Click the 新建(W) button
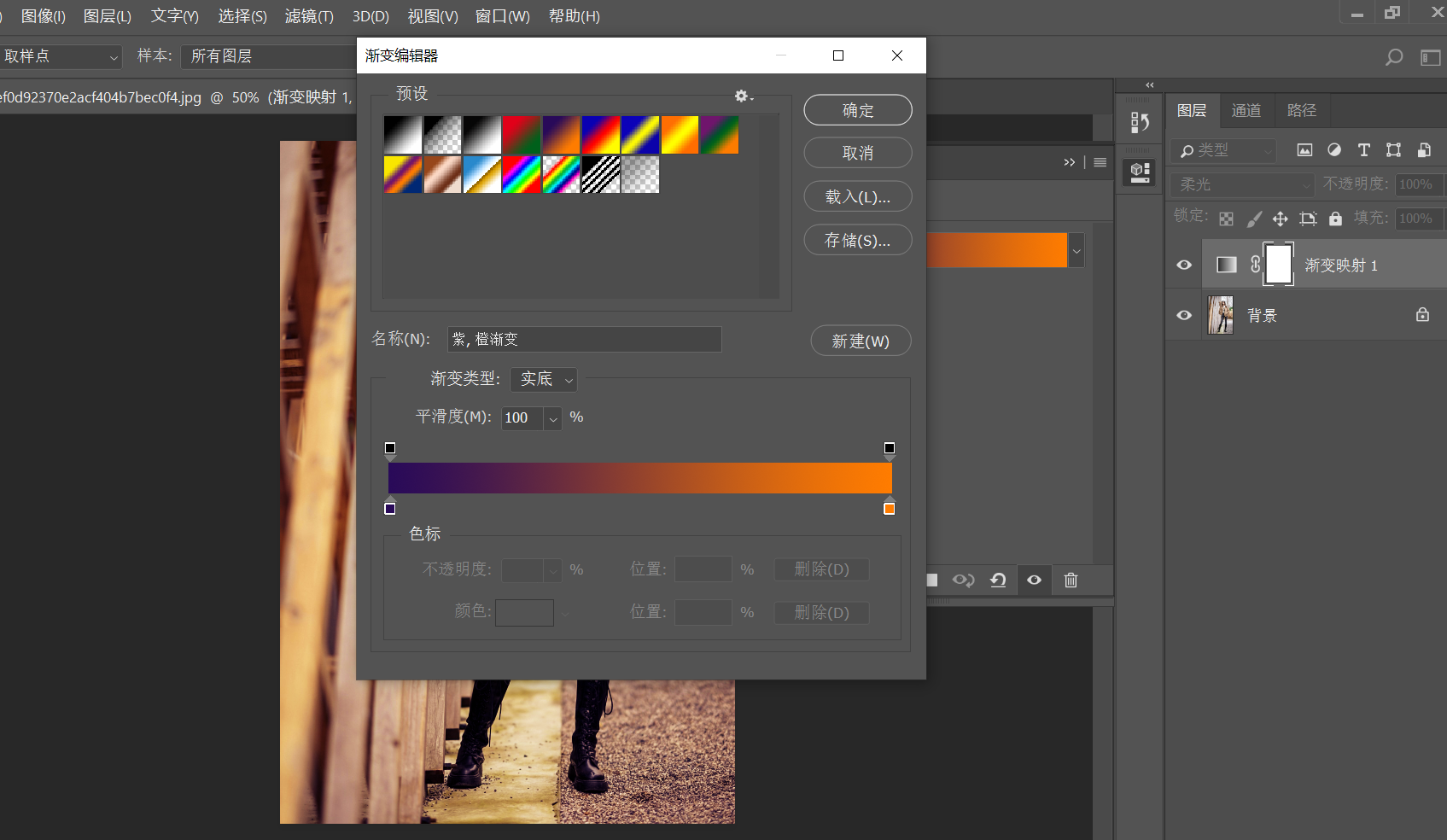 (860, 341)
